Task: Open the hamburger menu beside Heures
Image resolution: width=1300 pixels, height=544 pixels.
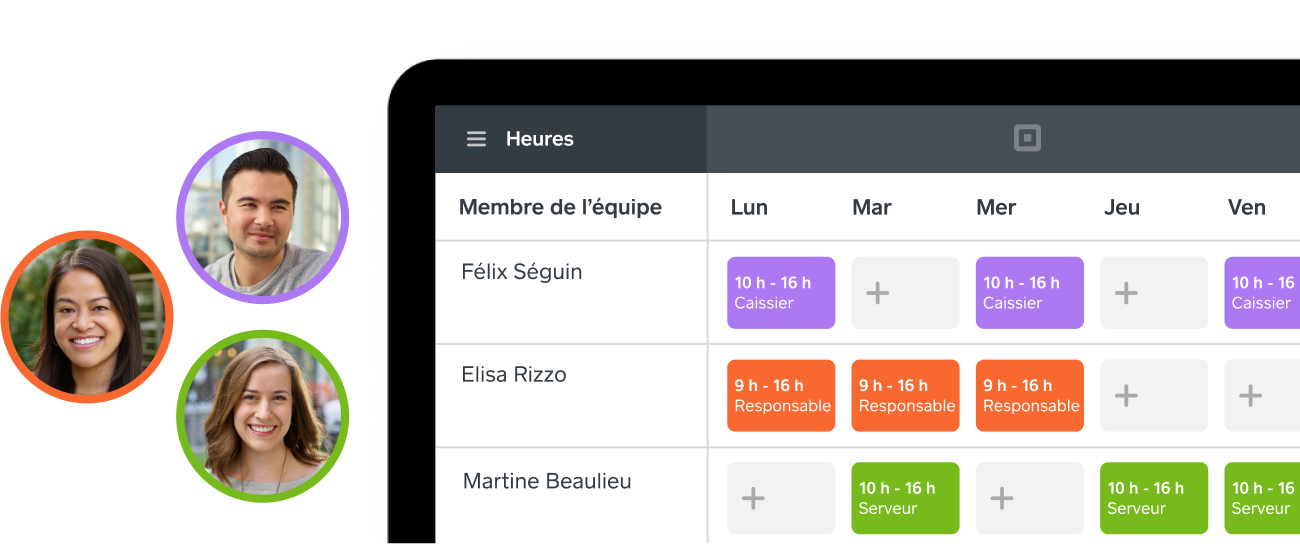Action: click(x=476, y=139)
